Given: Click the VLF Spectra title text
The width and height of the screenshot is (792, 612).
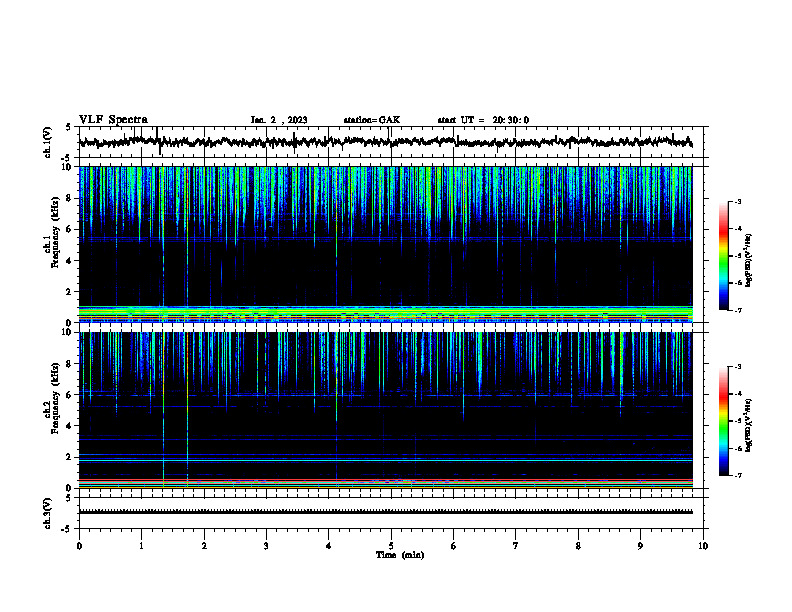Looking at the screenshot, I should coord(113,120).
